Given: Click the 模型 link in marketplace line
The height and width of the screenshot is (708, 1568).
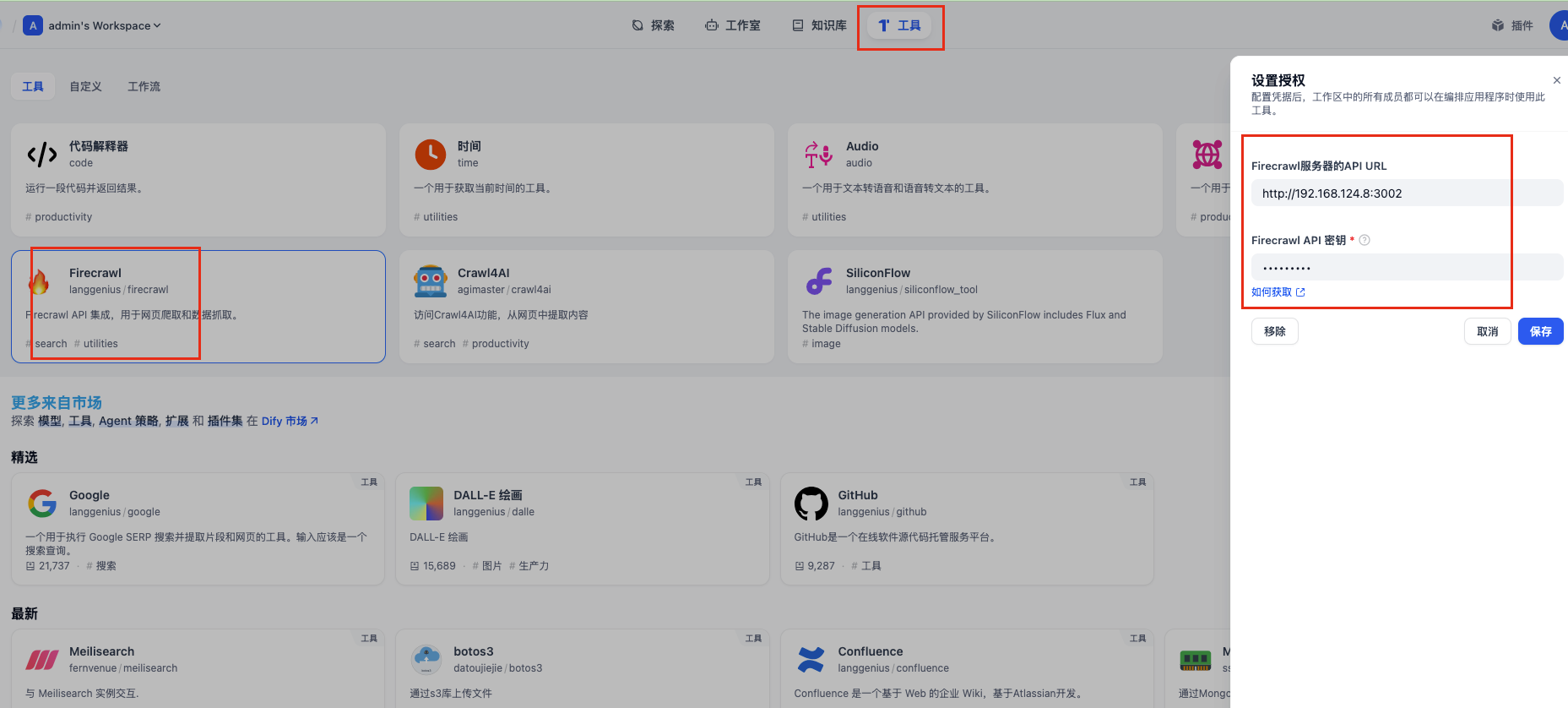Looking at the screenshot, I should [x=50, y=421].
